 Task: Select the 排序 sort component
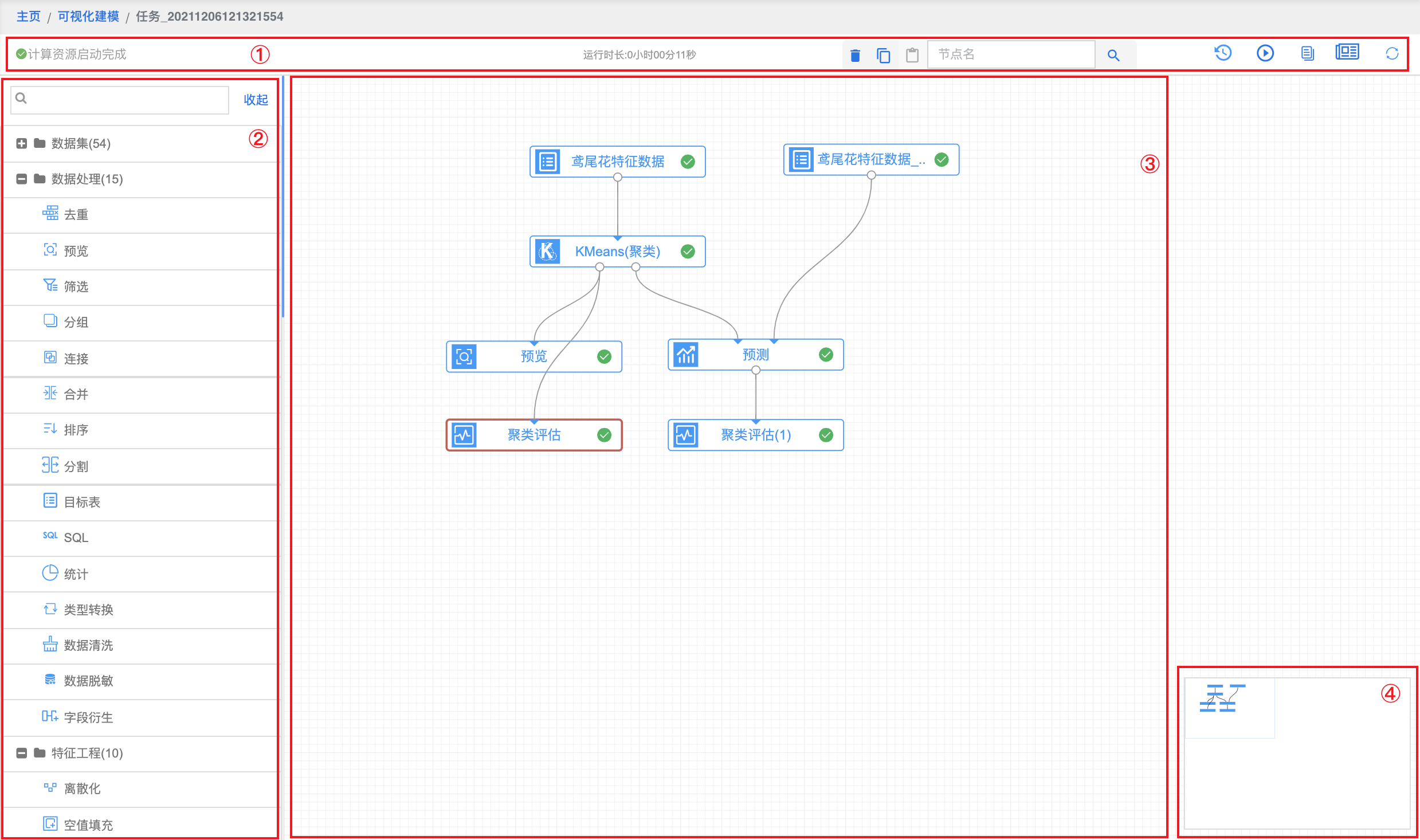pyautogui.click(x=140, y=430)
